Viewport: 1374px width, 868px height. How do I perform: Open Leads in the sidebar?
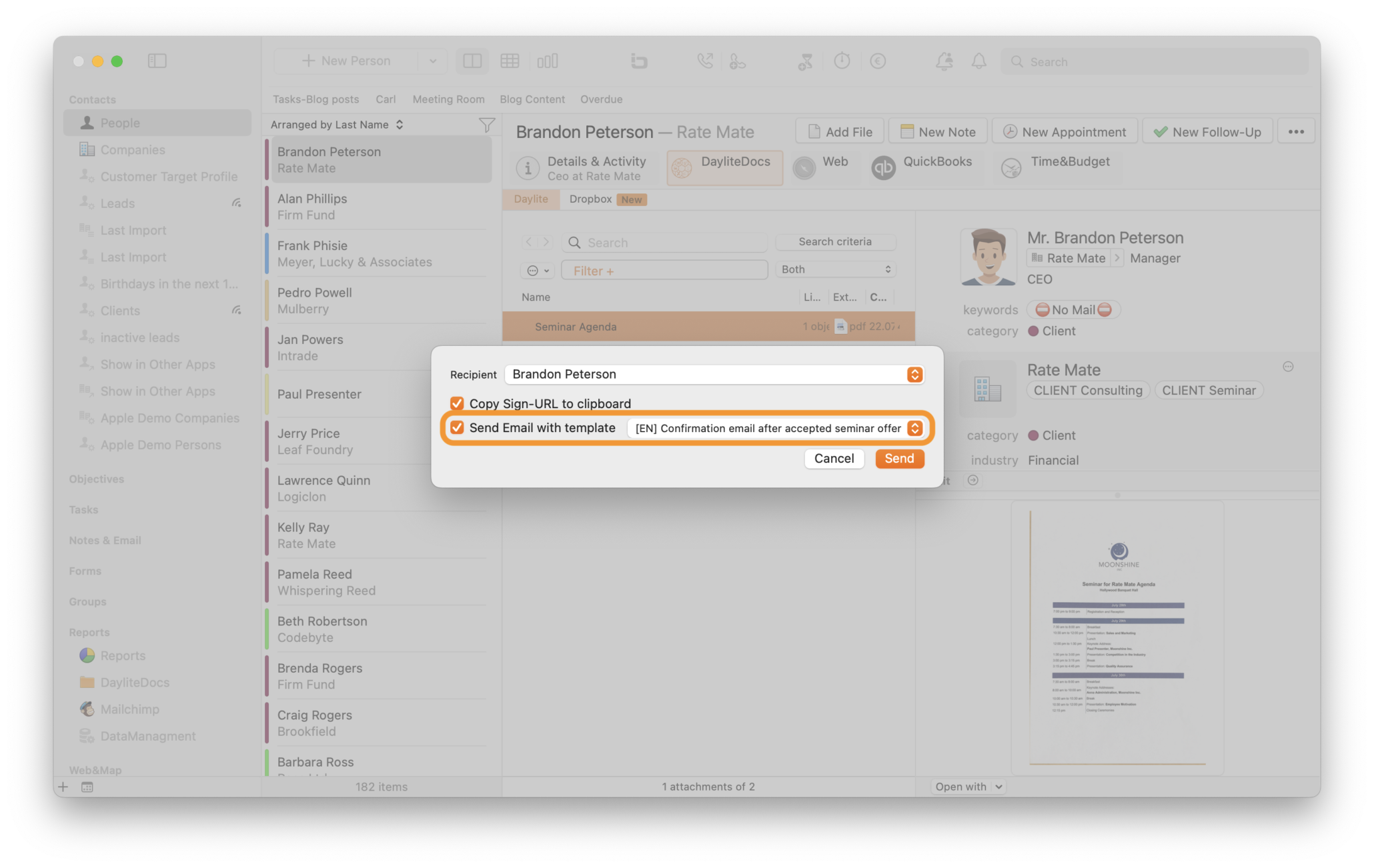pyautogui.click(x=117, y=203)
